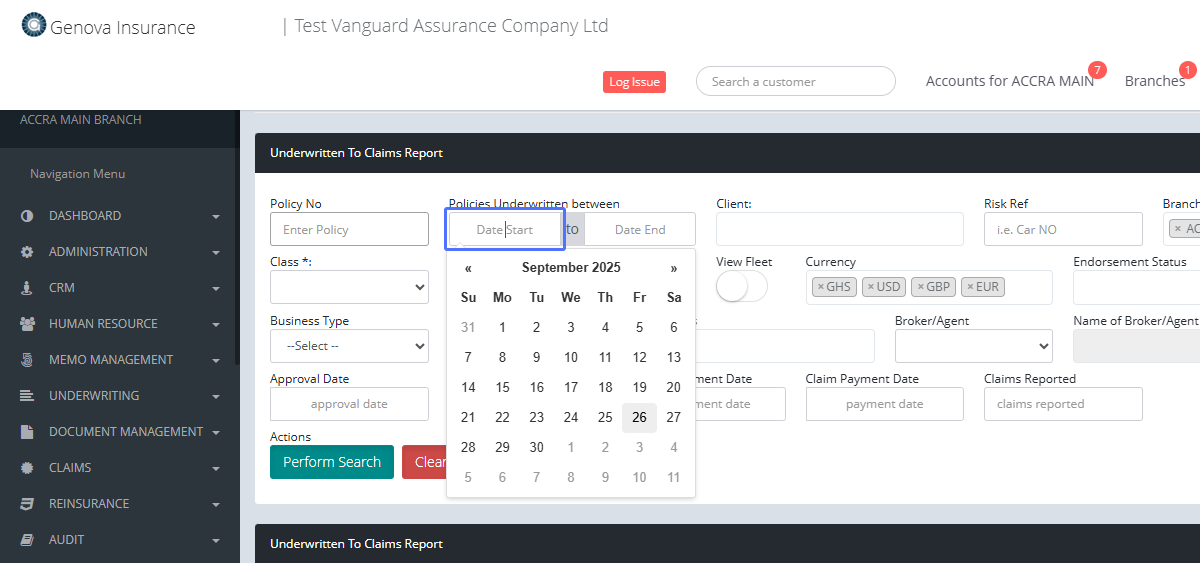Image resolution: width=1200 pixels, height=563 pixels.
Task: Click the Perform Search button
Action: pyautogui.click(x=332, y=462)
